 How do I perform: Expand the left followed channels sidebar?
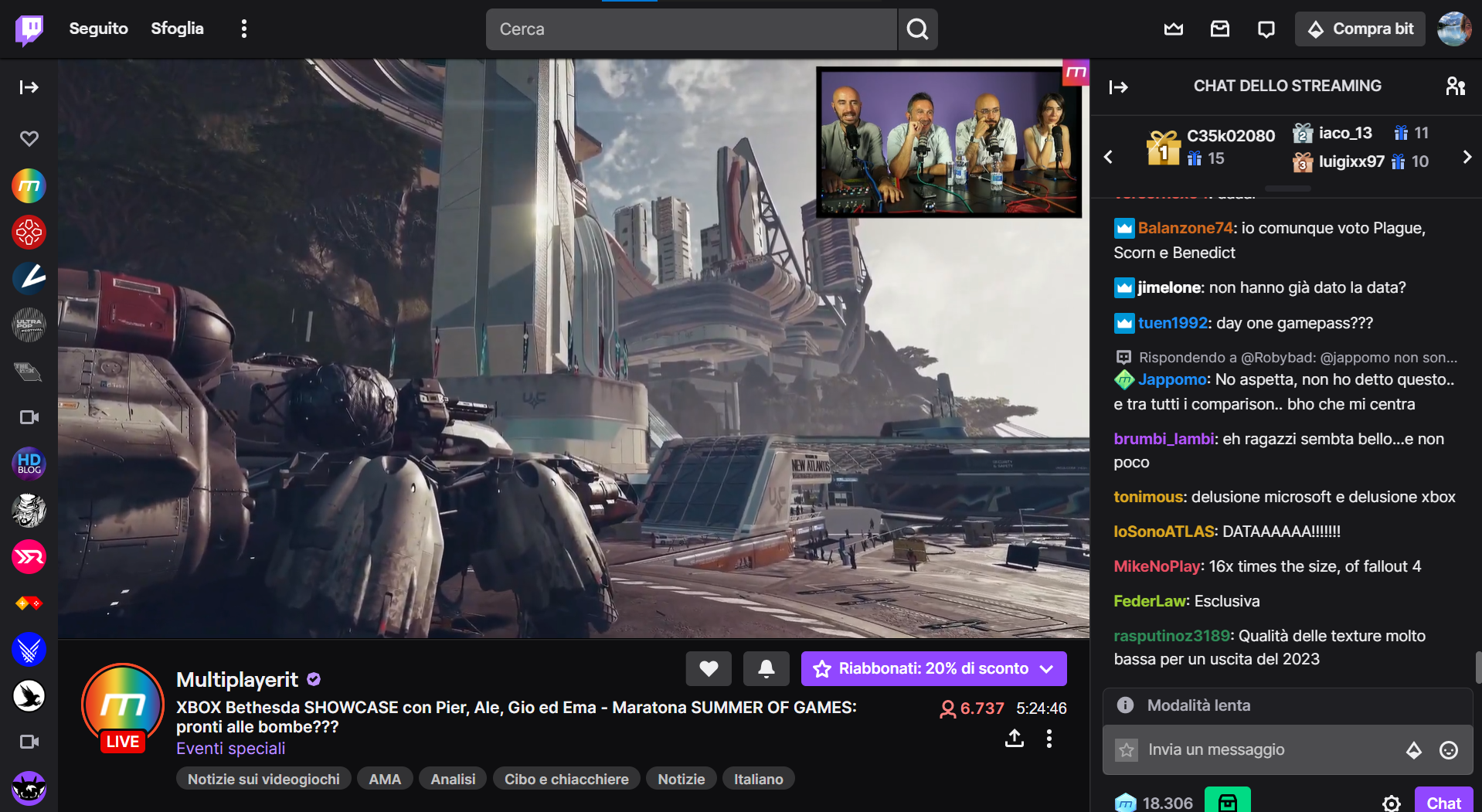pyautogui.click(x=29, y=87)
